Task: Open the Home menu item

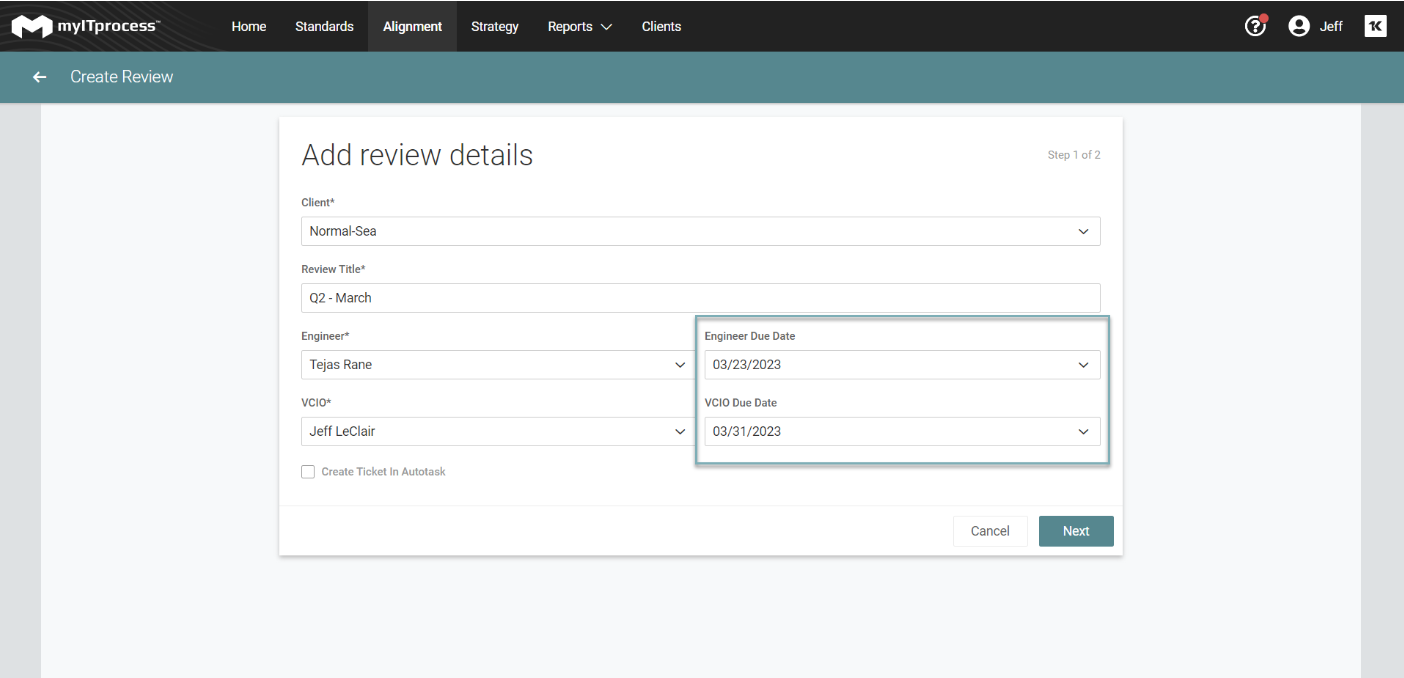Action: [x=249, y=26]
